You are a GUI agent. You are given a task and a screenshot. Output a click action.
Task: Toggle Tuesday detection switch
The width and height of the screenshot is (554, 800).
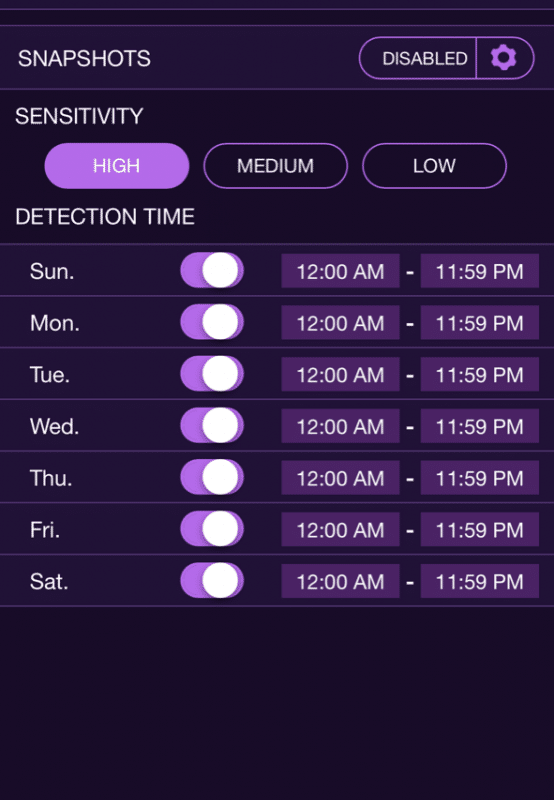(x=212, y=374)
